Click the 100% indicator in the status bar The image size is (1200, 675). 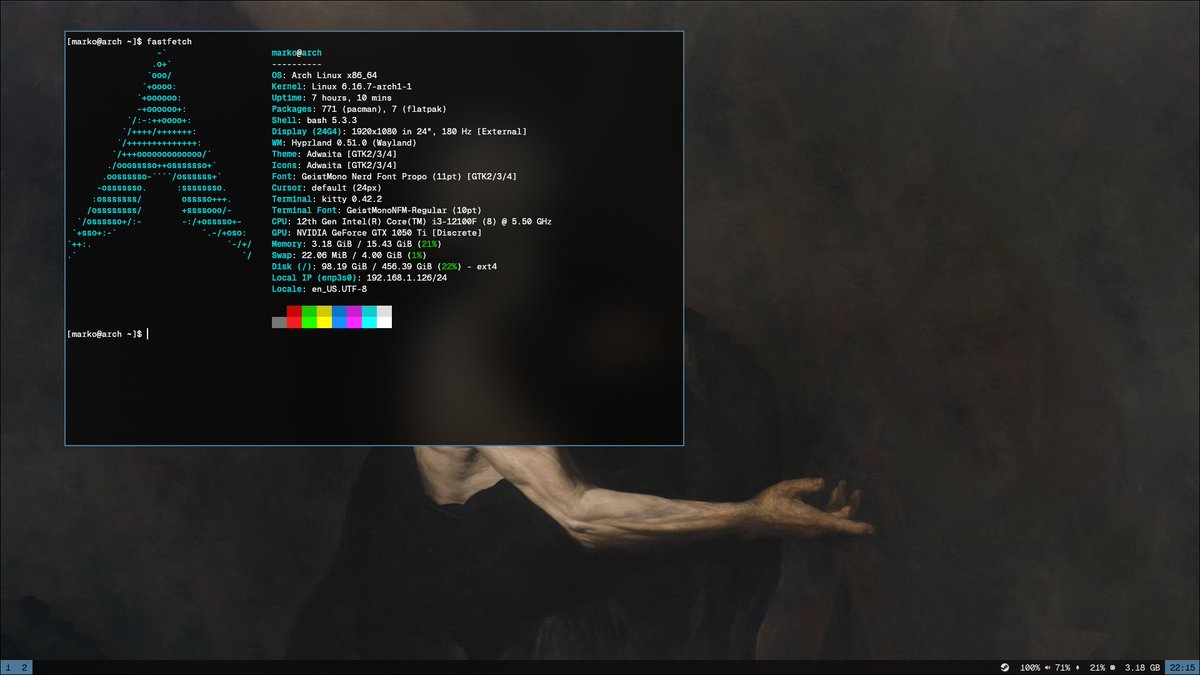(x=1029, y=667)
